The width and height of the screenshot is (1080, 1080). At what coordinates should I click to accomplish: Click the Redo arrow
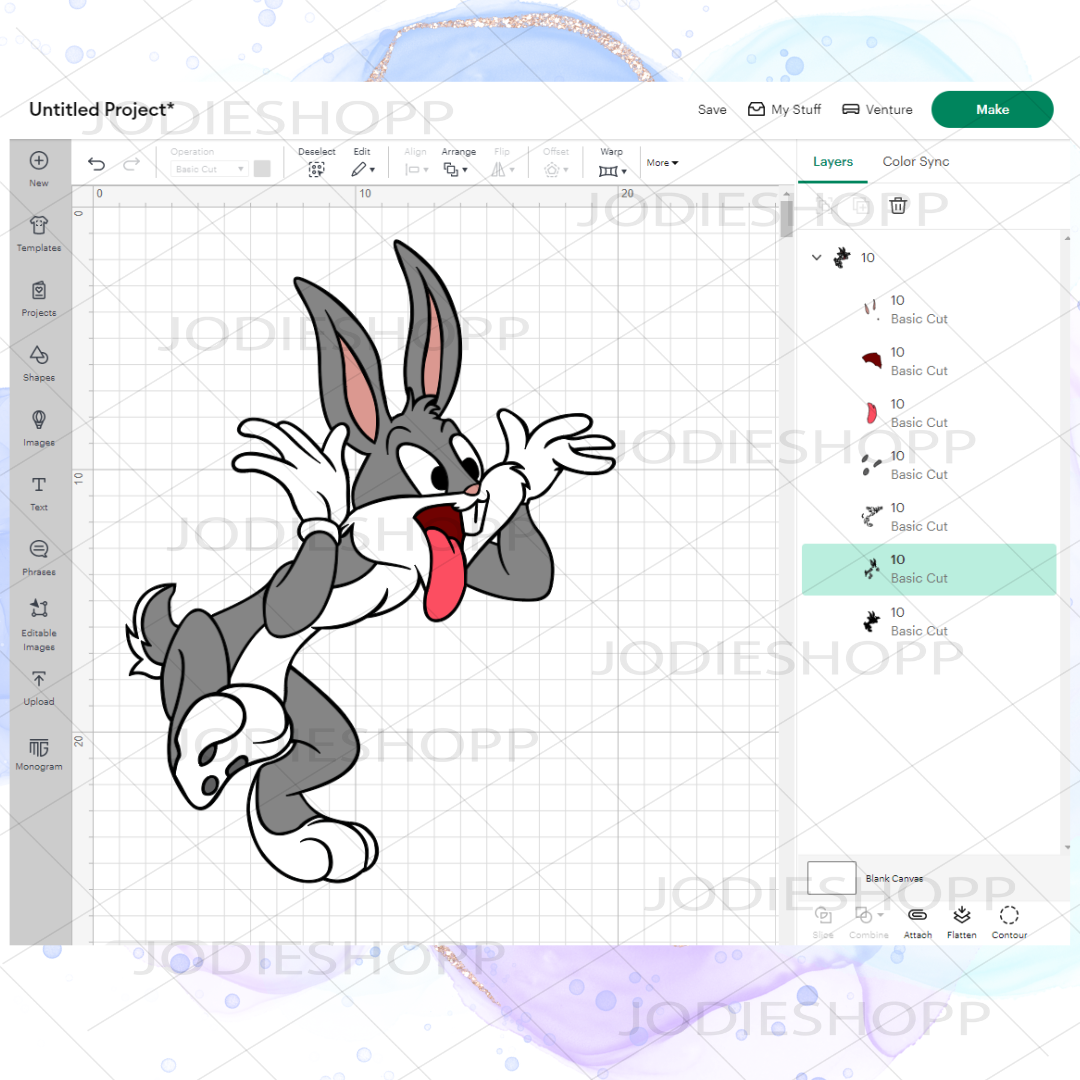pyautogui.click(x=132, y=163)
